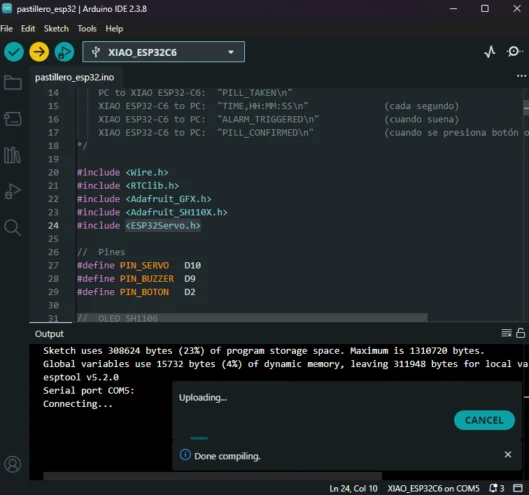Open the Boards Manager panel
Screen dimensions: 529x495
click(13, 118)
